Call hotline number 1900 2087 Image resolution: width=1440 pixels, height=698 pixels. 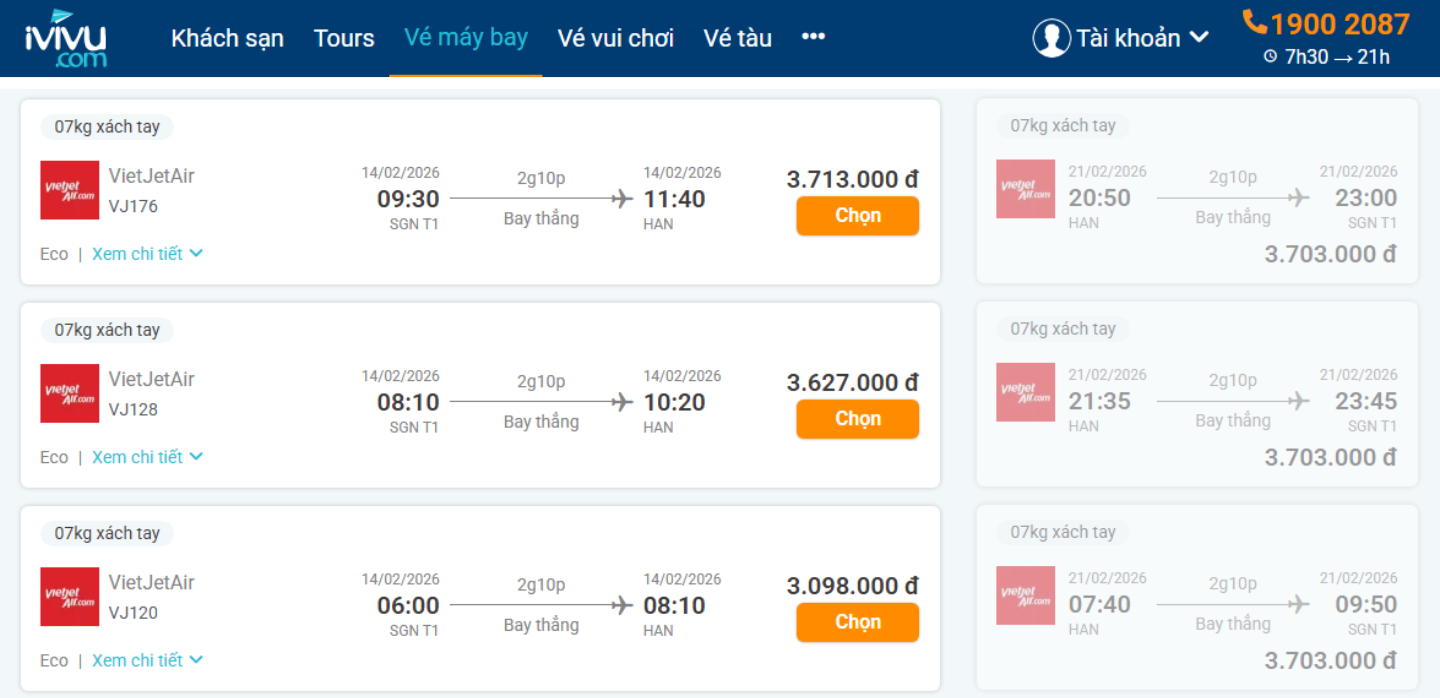1339,23
